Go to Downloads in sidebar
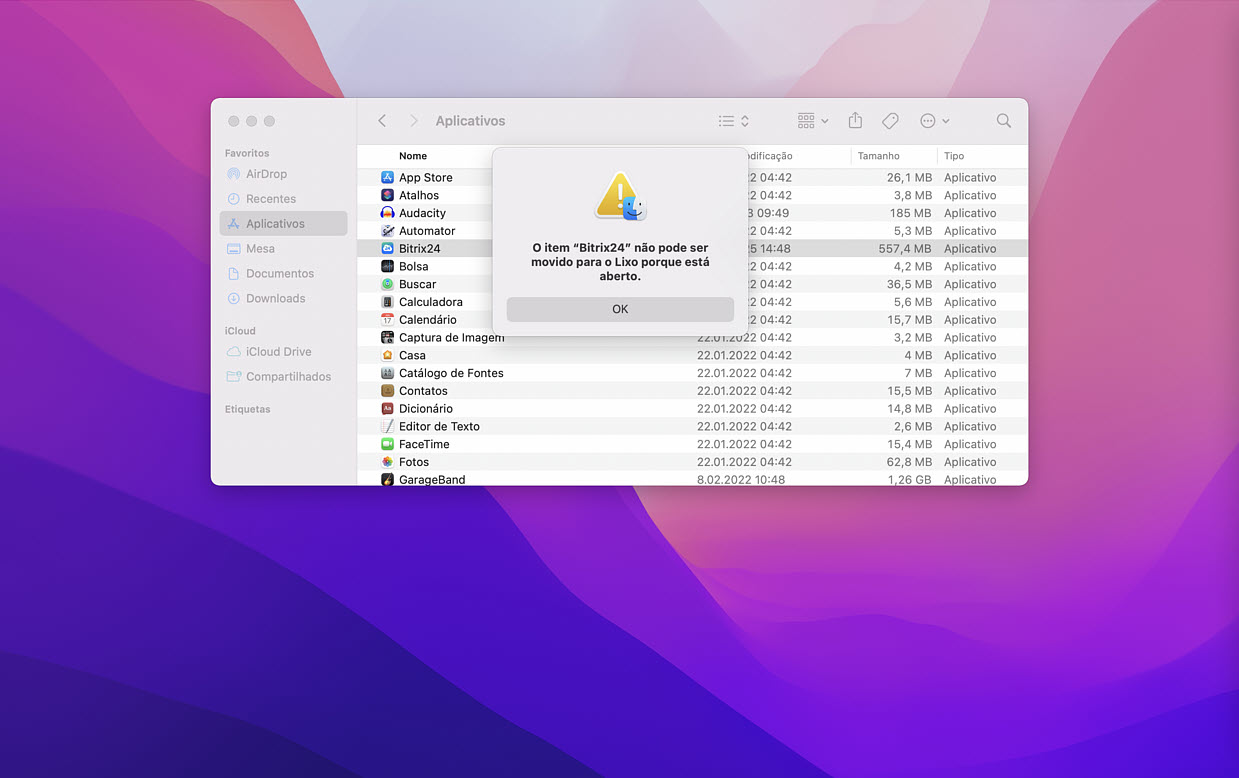The image size is (1239, 778). [x=275, y=298]
